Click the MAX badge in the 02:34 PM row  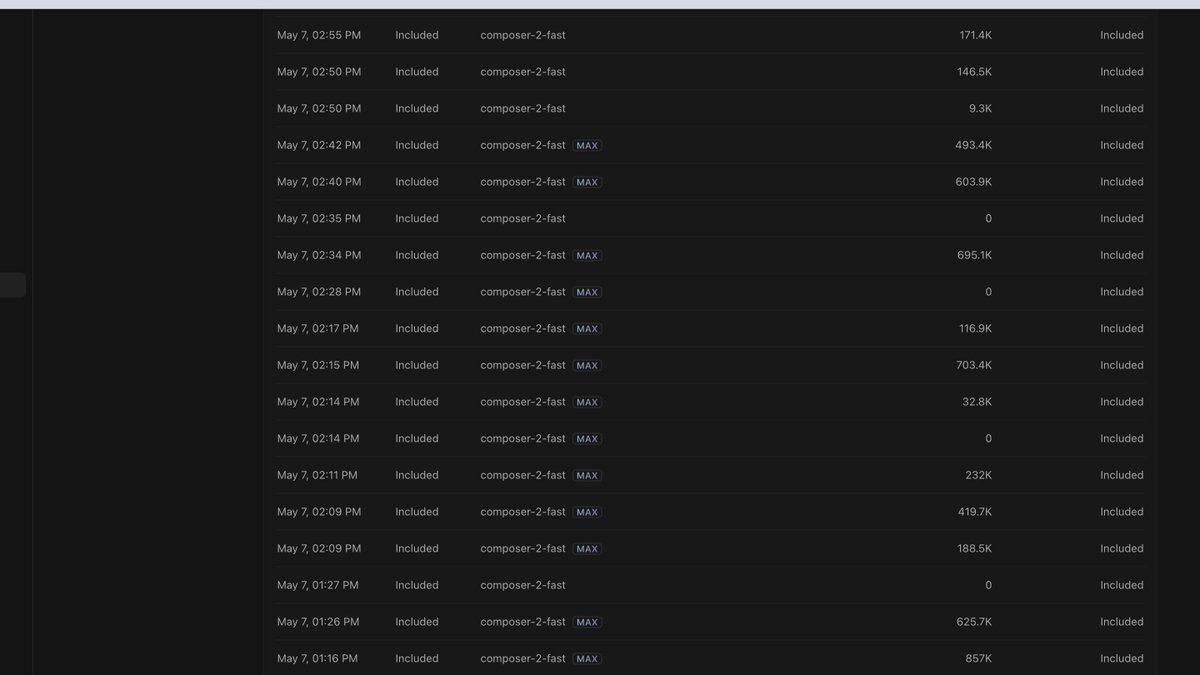tap(587, 255)
